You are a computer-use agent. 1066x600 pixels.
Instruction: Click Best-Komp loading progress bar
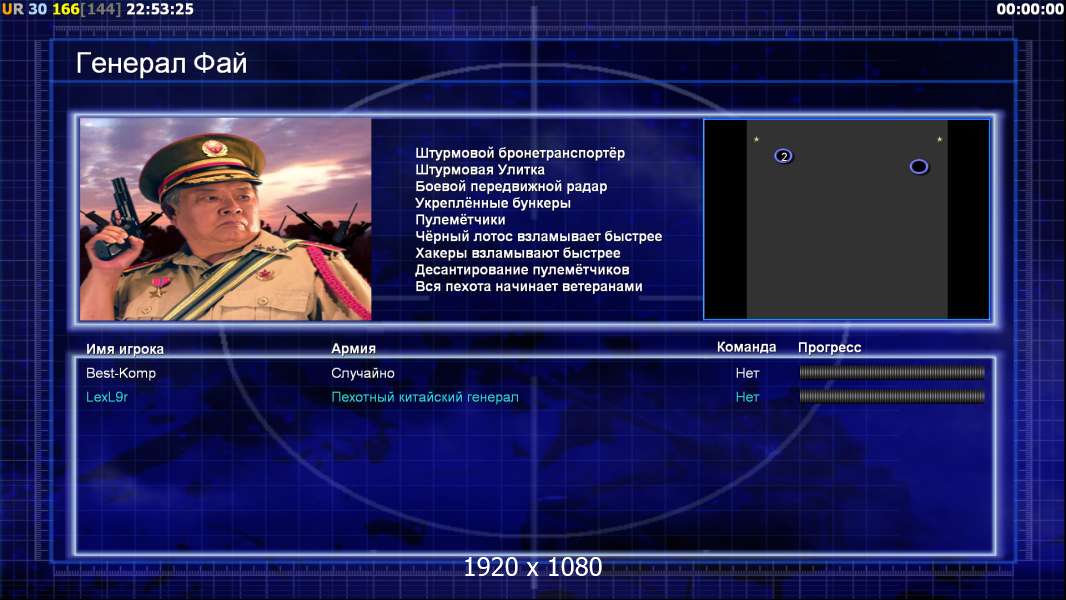coord(892,372)
